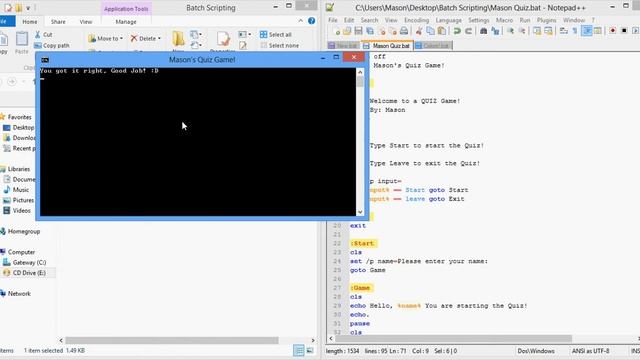Click the console window scroll up arrow
The image size is (640, 360).
point(360,72)
